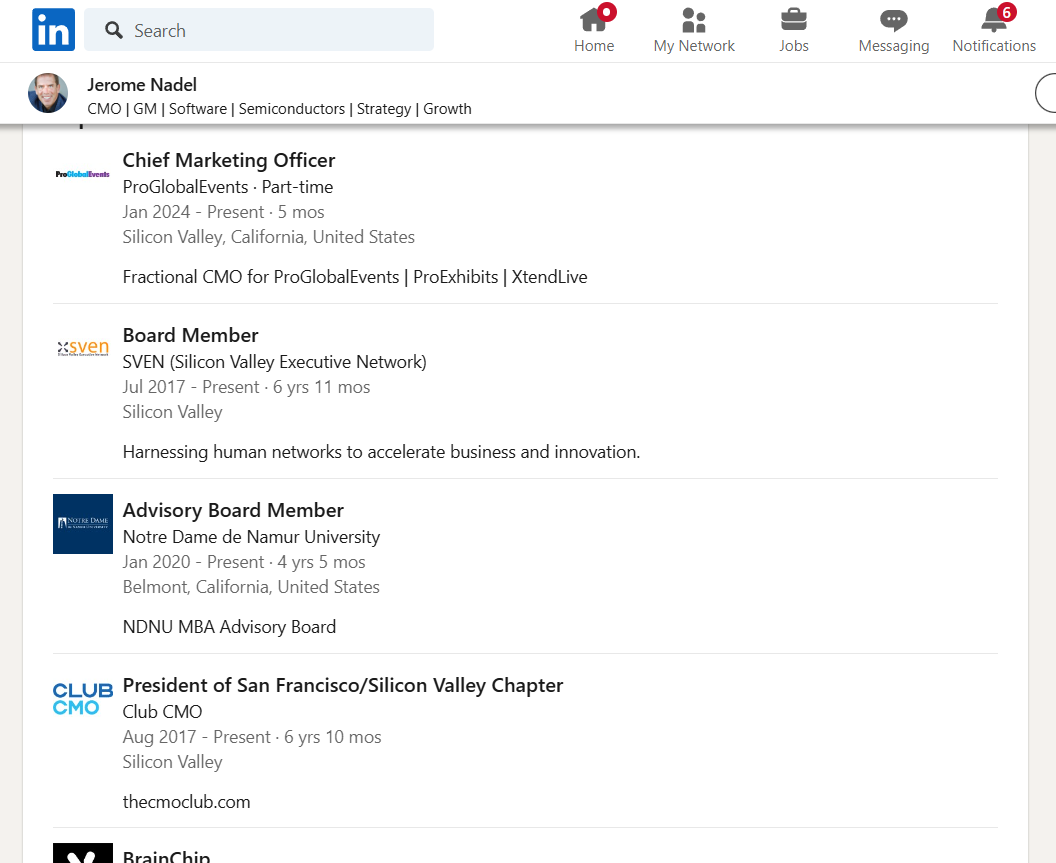Click the BrainChip logo at bottom
The height and width of the screenshot is (863, 1056).
83,853
